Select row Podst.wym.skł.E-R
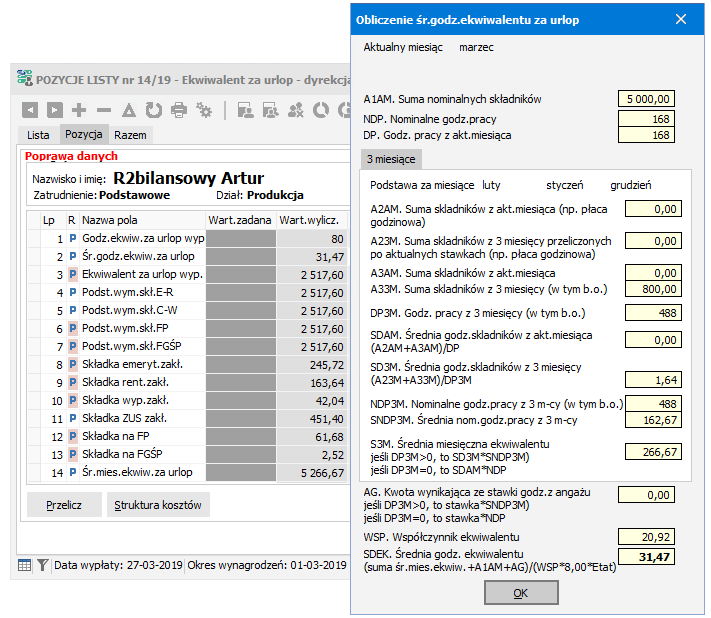Viewport: 711px width, 618px height. (188, 292)
